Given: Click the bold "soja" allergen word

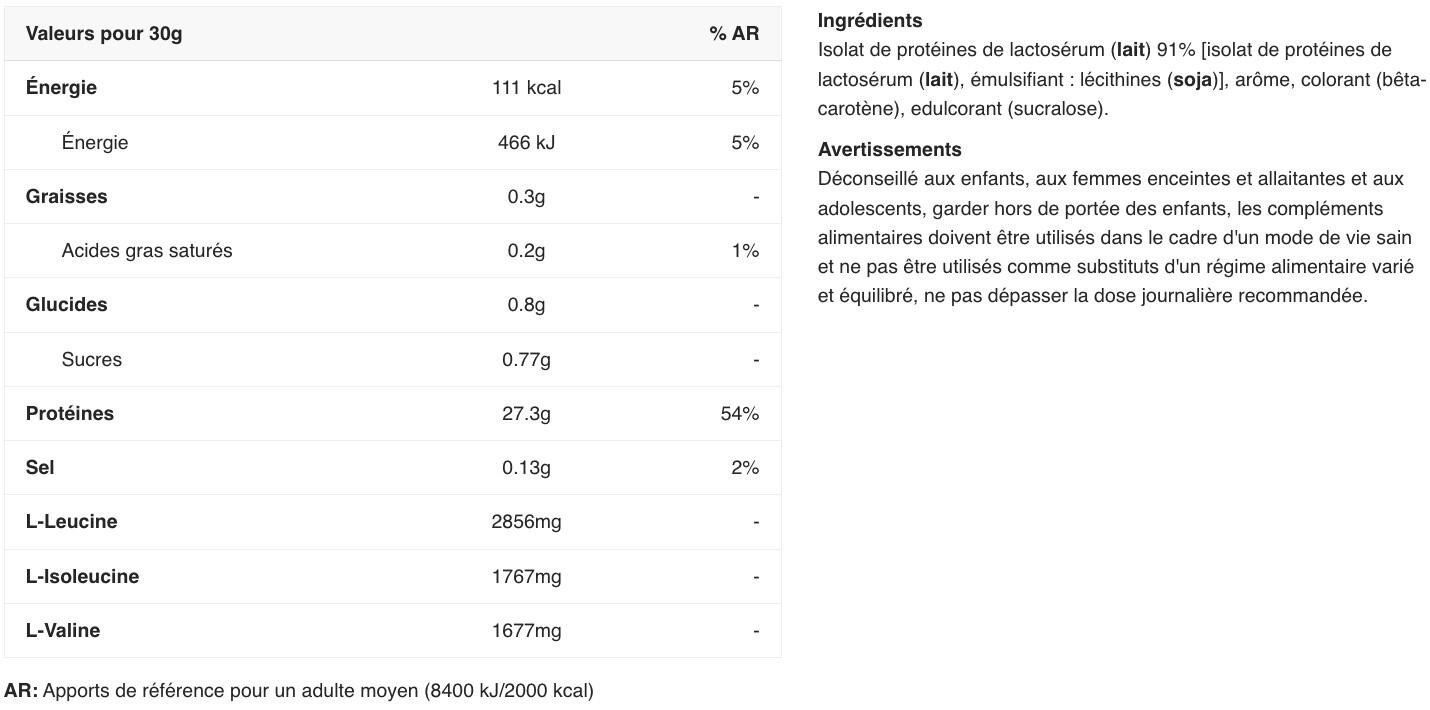Looking at the screenshot, I should (1192, 79).
